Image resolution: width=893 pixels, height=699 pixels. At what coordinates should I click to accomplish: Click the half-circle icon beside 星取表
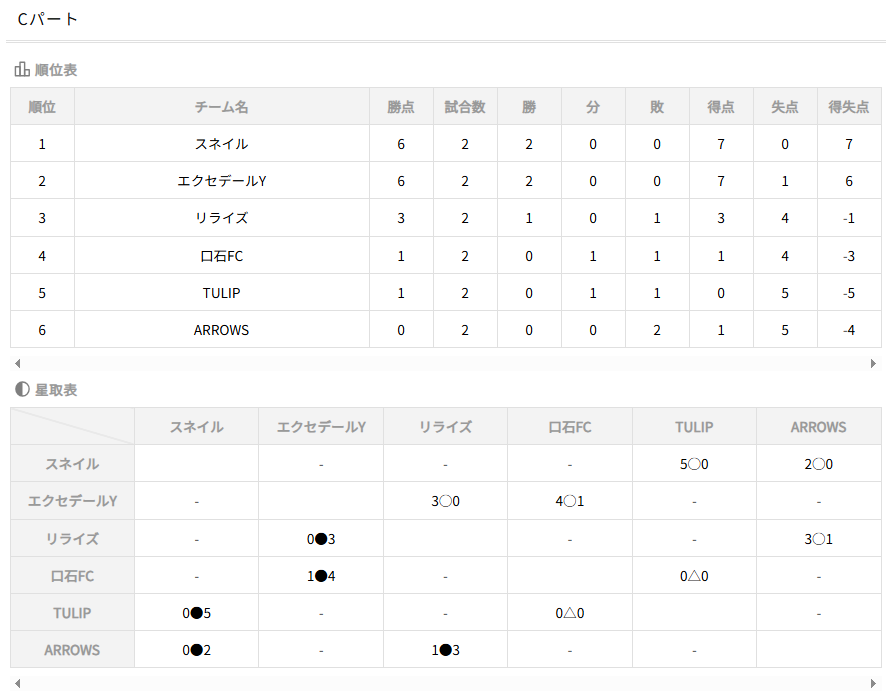click(x=22, y=390)
